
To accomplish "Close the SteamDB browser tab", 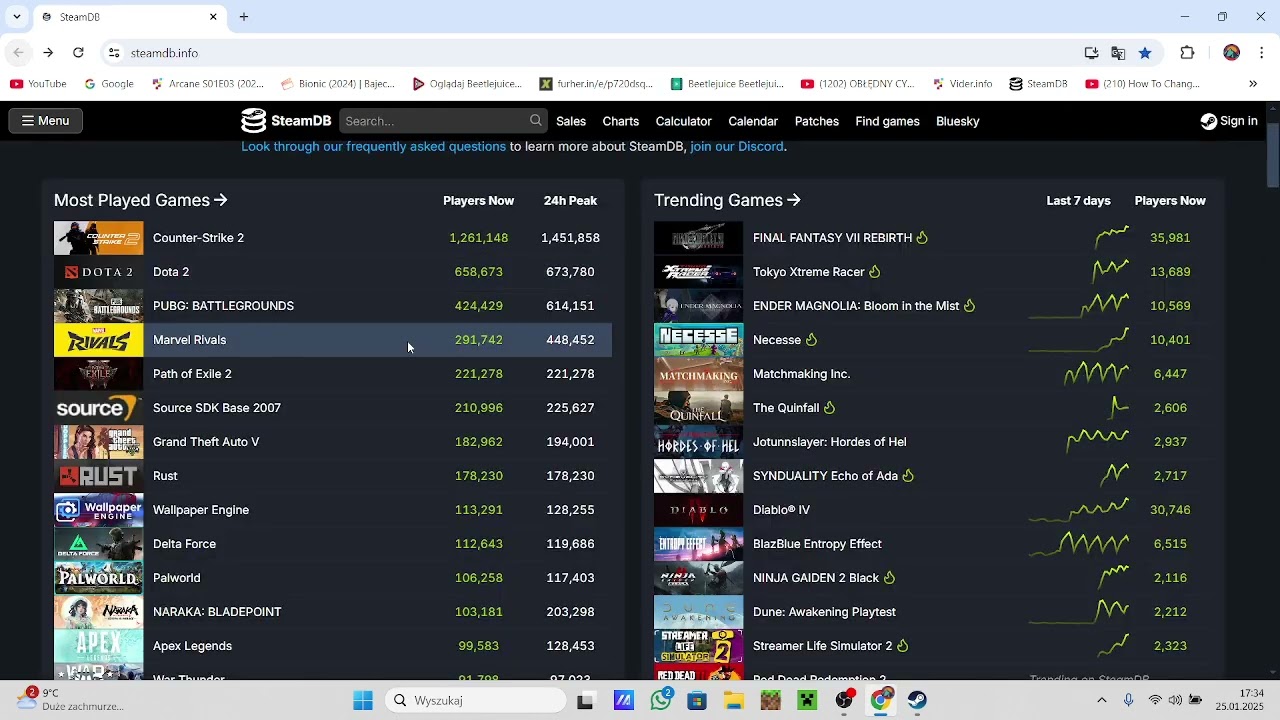I will point(213,17).
